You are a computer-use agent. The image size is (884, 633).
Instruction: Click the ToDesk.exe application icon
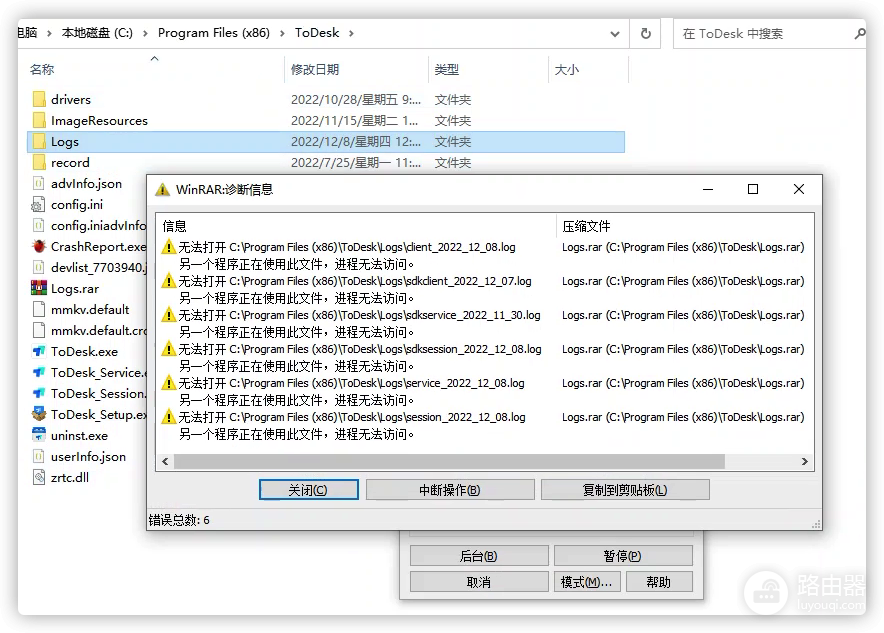pos(39,351)
